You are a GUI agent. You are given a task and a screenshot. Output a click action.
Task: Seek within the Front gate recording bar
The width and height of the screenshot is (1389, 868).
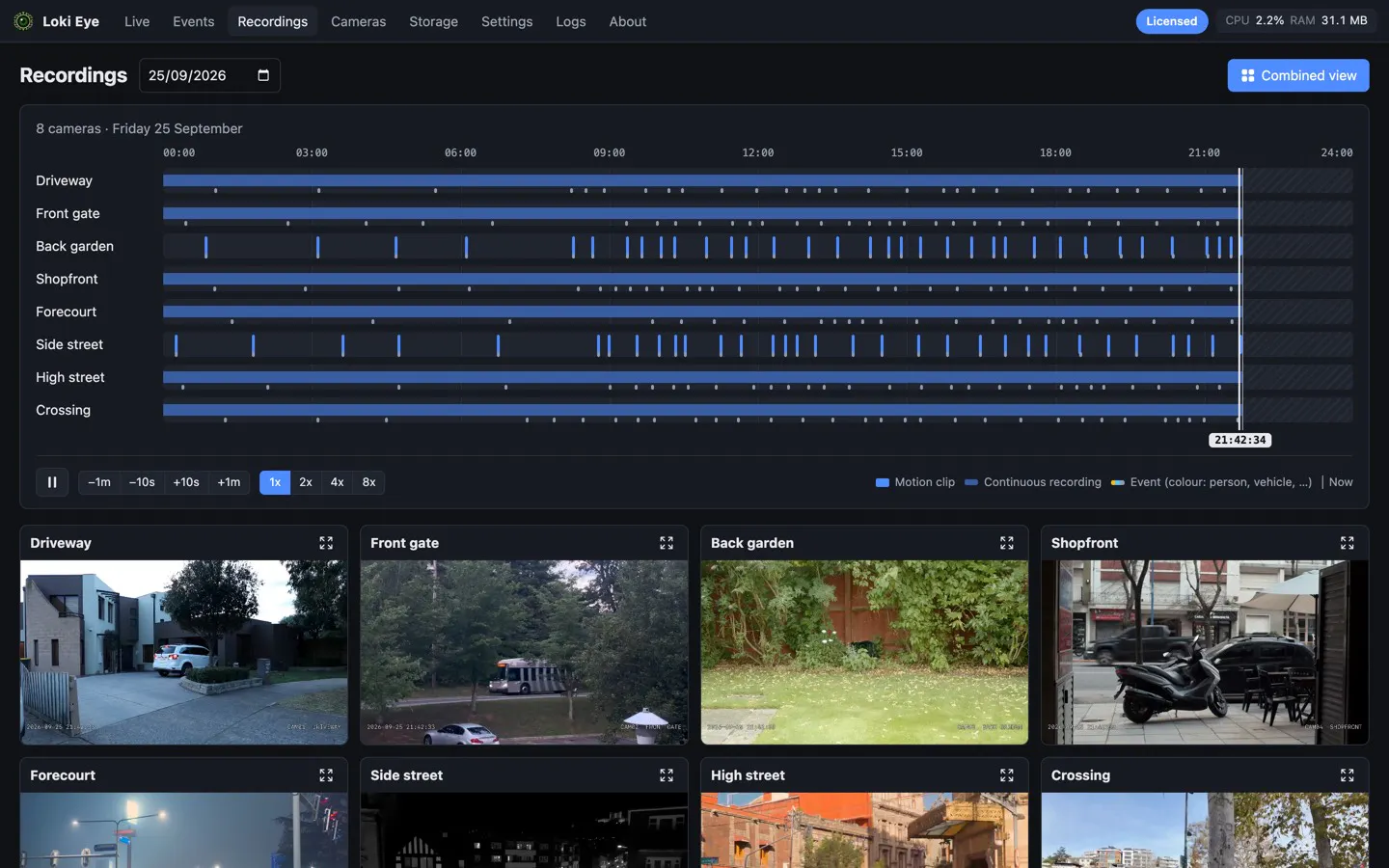701,213
